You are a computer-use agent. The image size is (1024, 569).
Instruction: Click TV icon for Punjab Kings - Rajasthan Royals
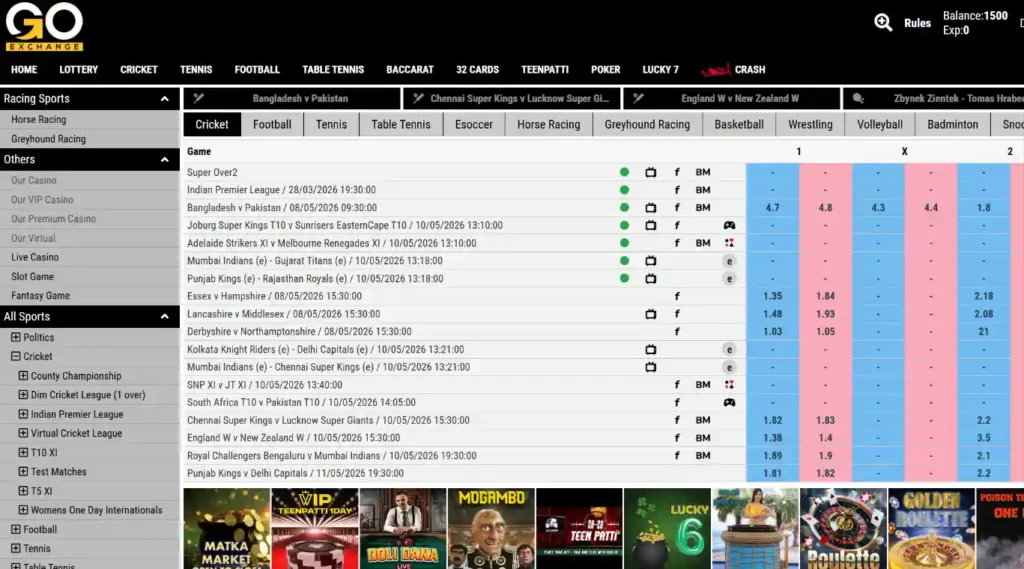click(x=650, y=278)
